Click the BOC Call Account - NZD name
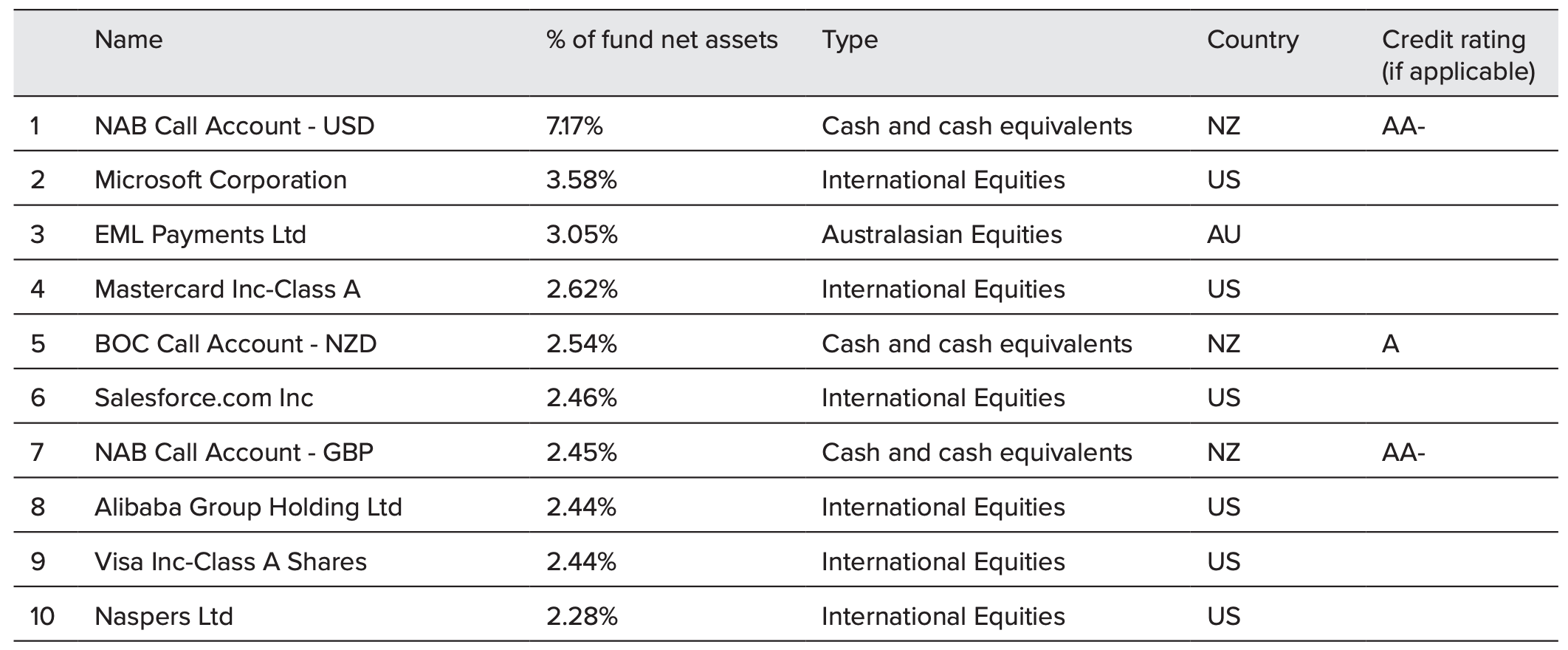The width and height of the screenshot is (1568, 650). (x=235, y=343)
